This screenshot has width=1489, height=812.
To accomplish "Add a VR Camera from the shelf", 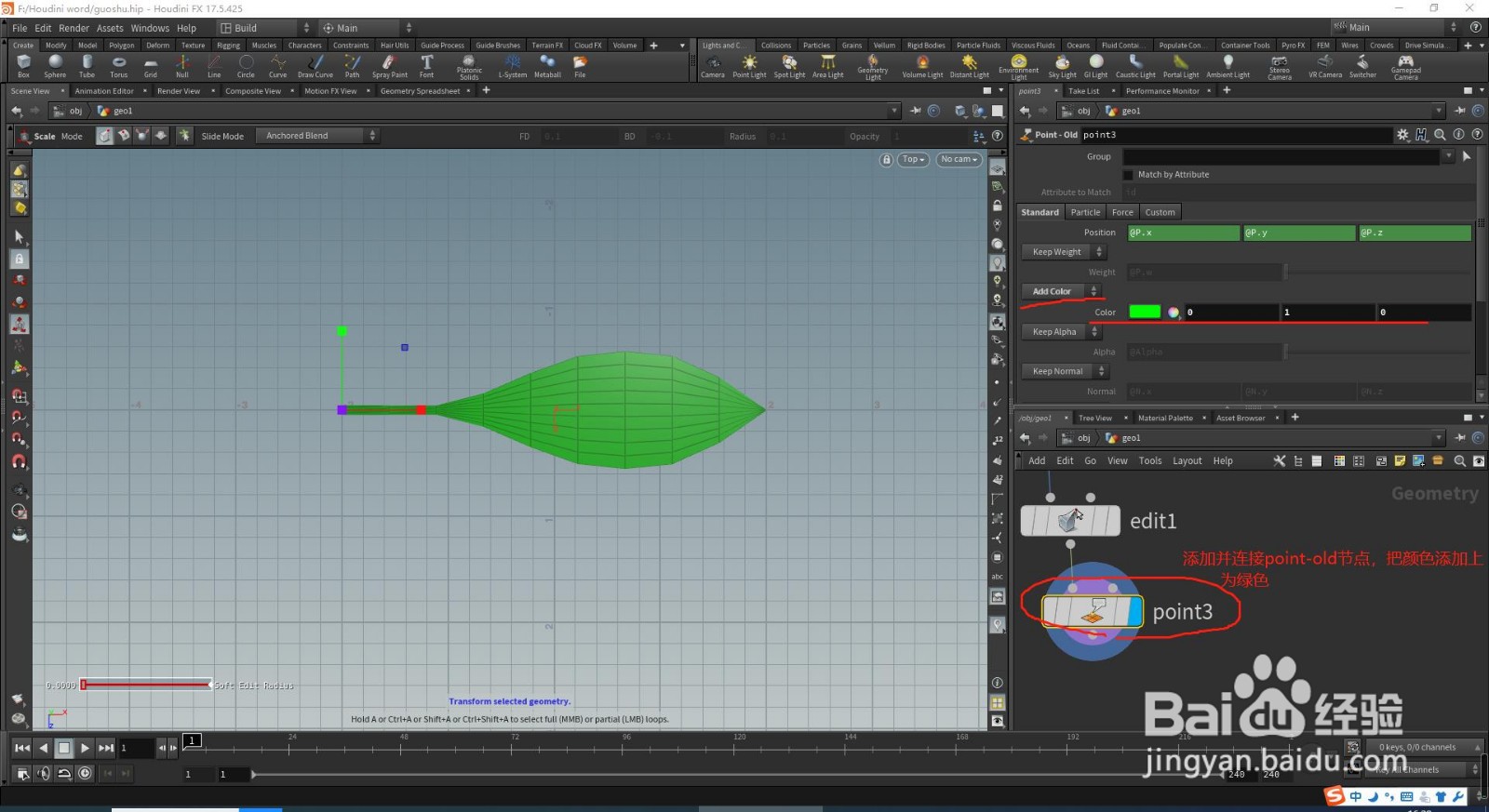I will [x=1324, y=66].
